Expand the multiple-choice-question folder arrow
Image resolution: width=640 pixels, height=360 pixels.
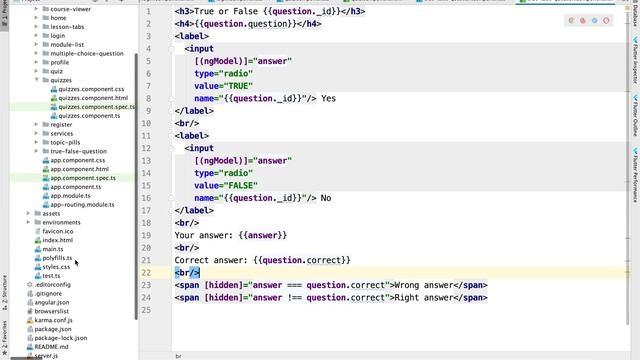point(37,53)
